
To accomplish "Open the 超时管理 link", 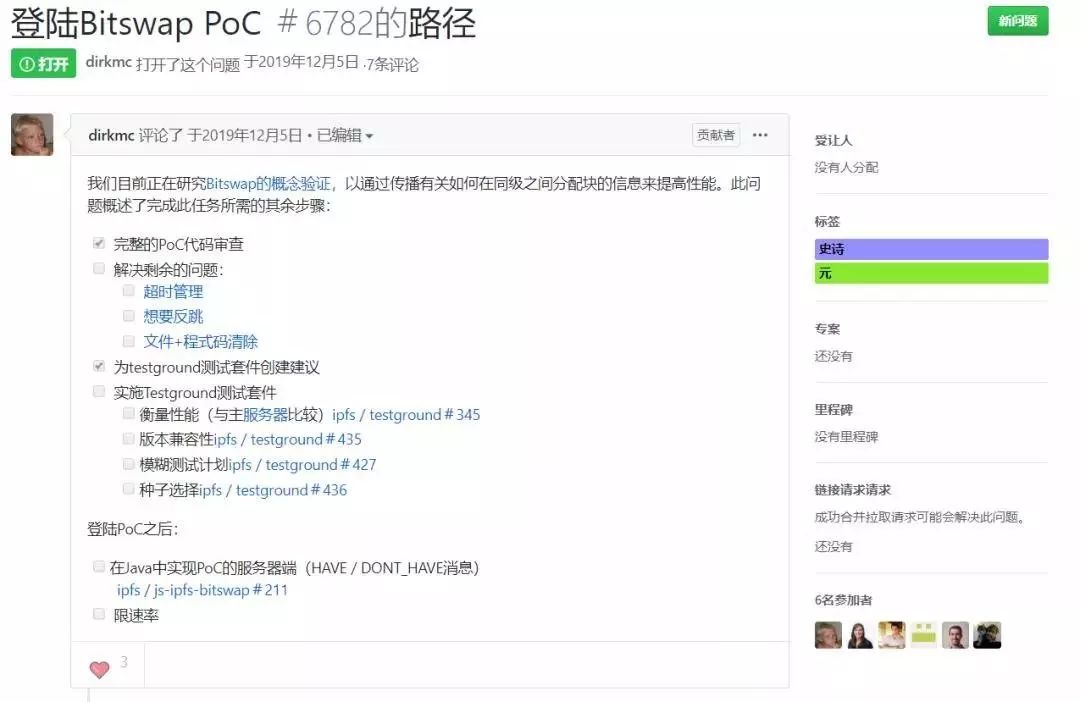I will 173,291.
